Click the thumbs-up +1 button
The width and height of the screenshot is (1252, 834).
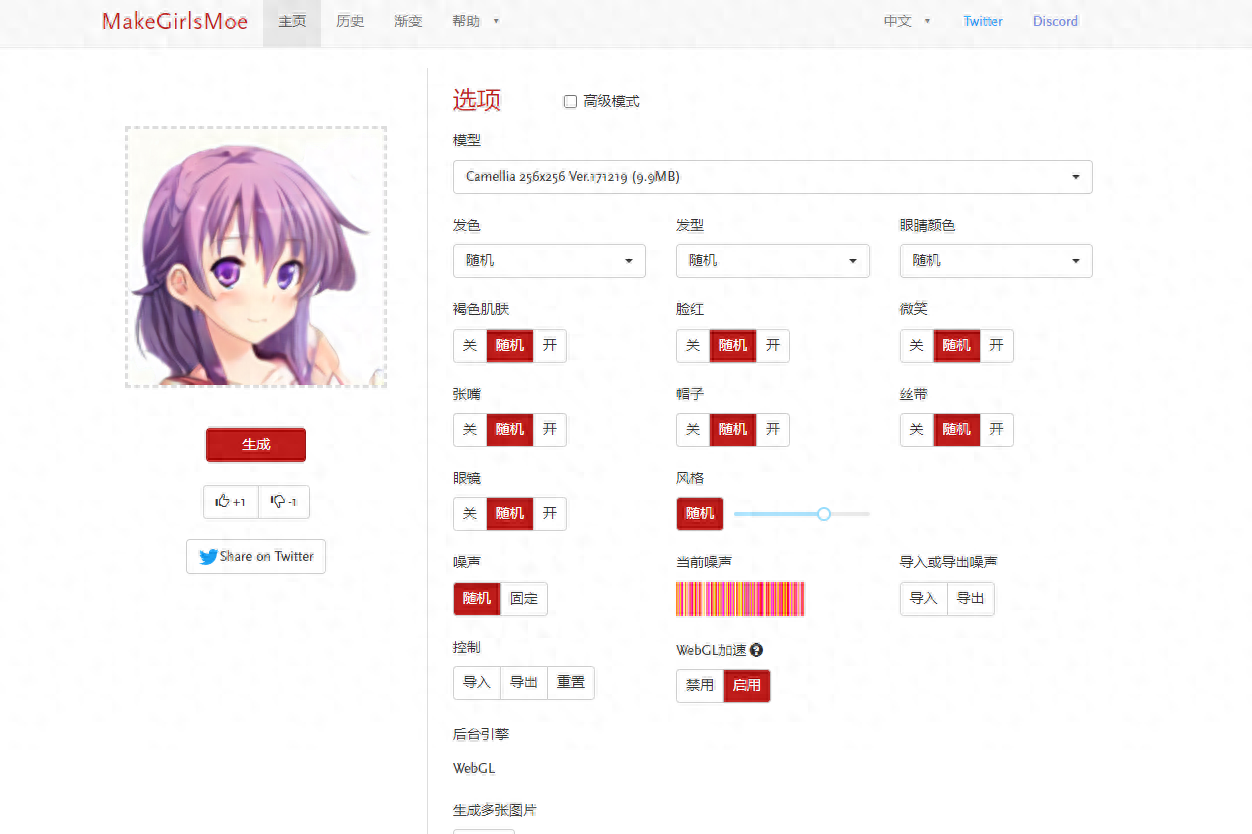click(x=231, y=502)
